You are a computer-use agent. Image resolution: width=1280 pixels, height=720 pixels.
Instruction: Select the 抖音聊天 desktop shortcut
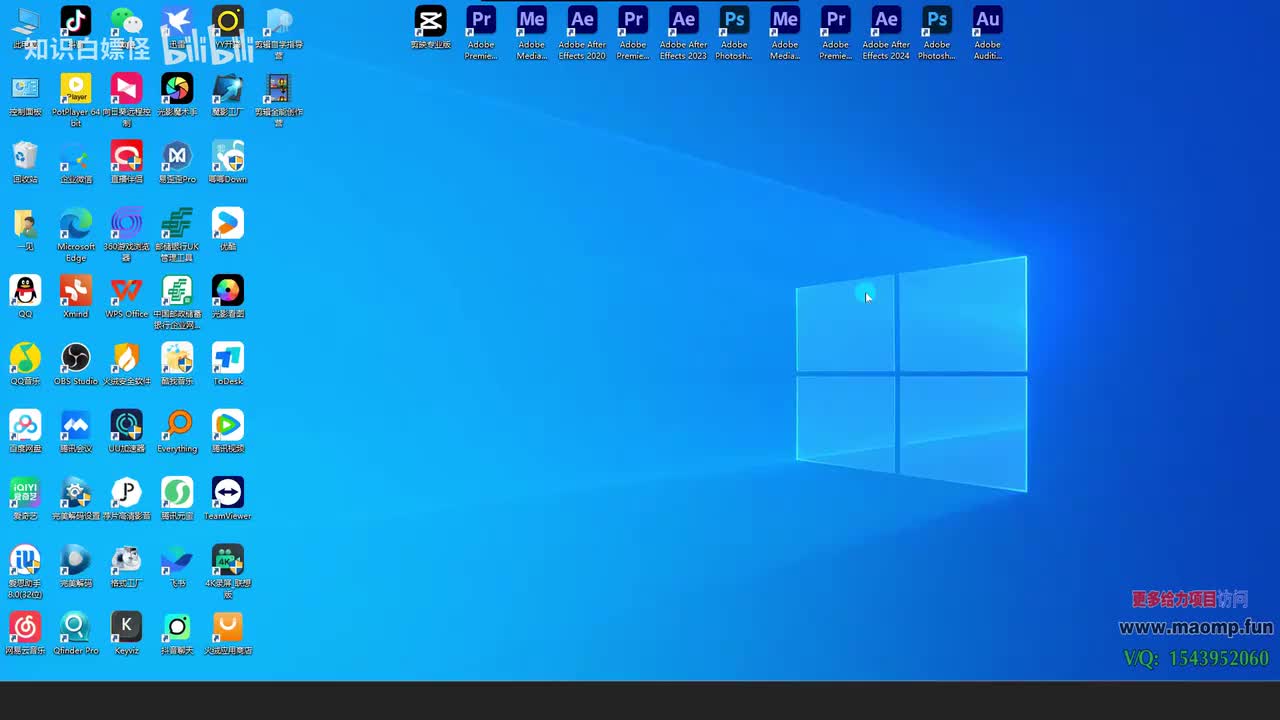tap(177, 627)
